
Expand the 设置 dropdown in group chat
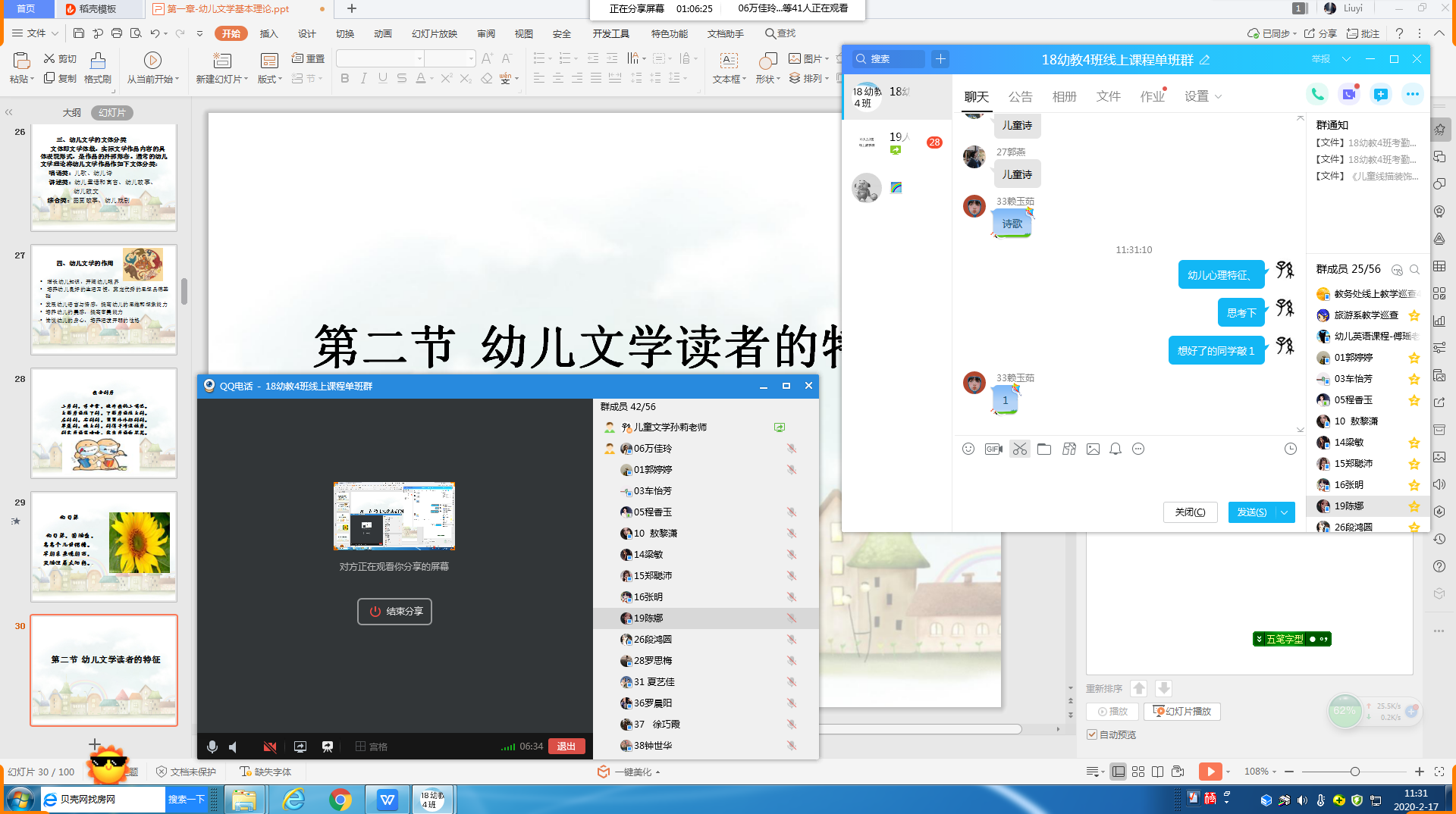click(x=1203, y=96)
